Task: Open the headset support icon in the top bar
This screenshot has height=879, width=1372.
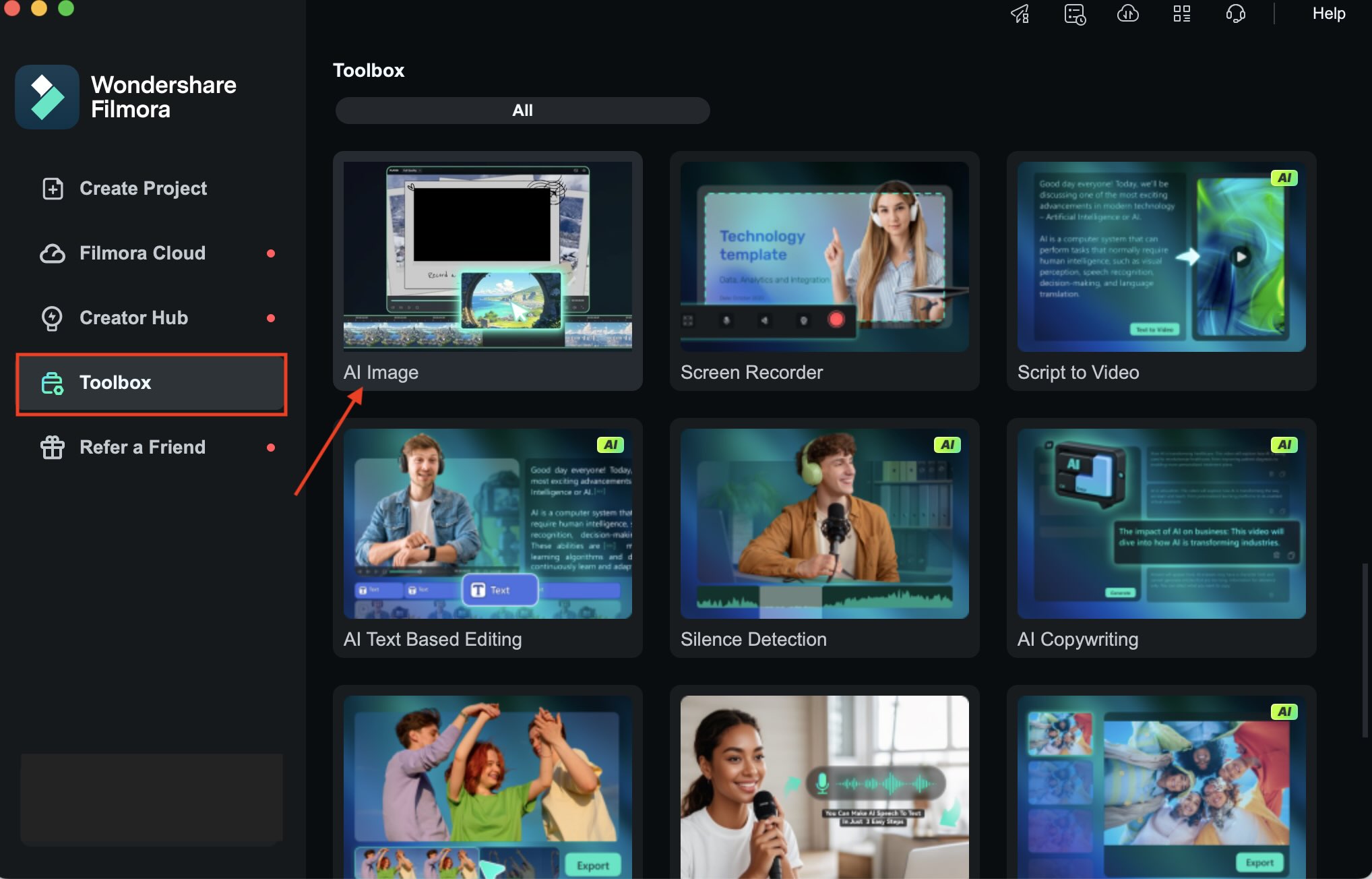Action: point(1235,14)
